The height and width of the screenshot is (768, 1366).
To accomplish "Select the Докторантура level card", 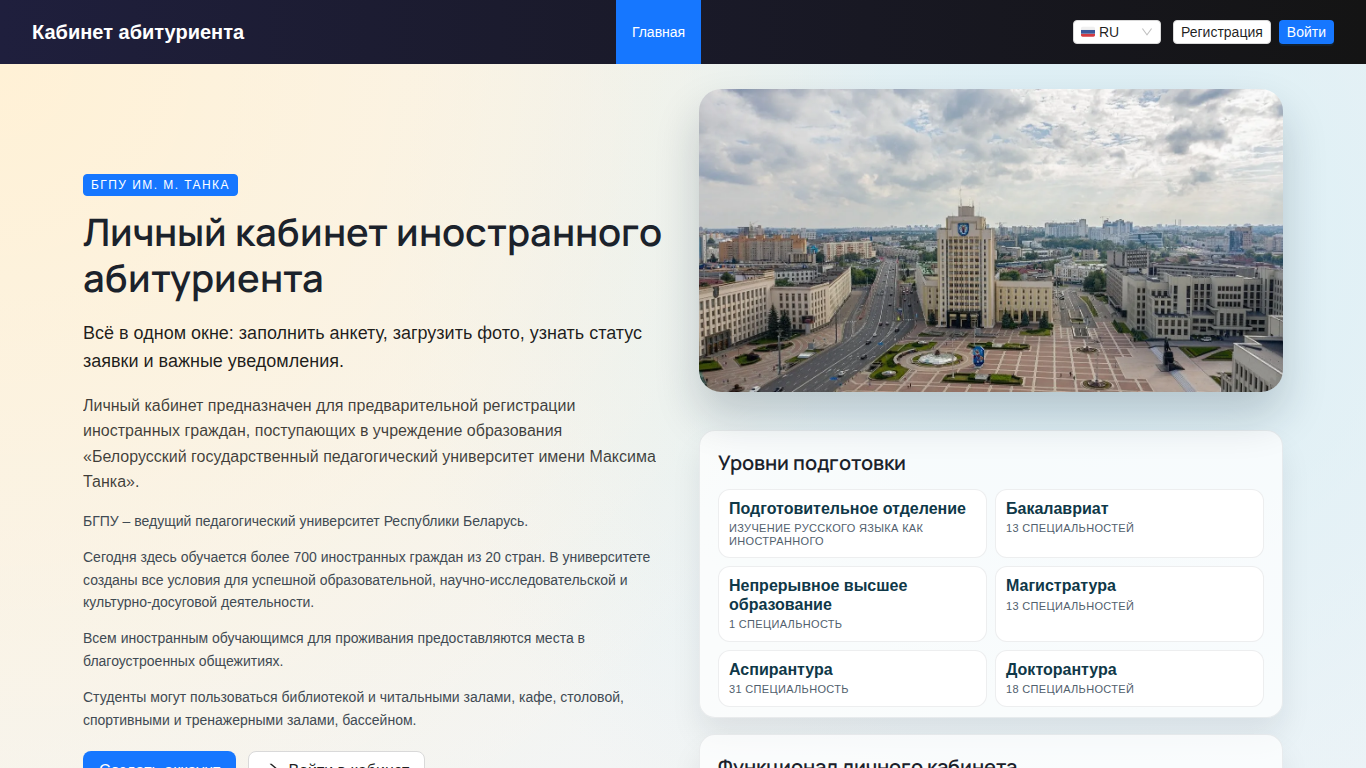I will coord(1129,678).
